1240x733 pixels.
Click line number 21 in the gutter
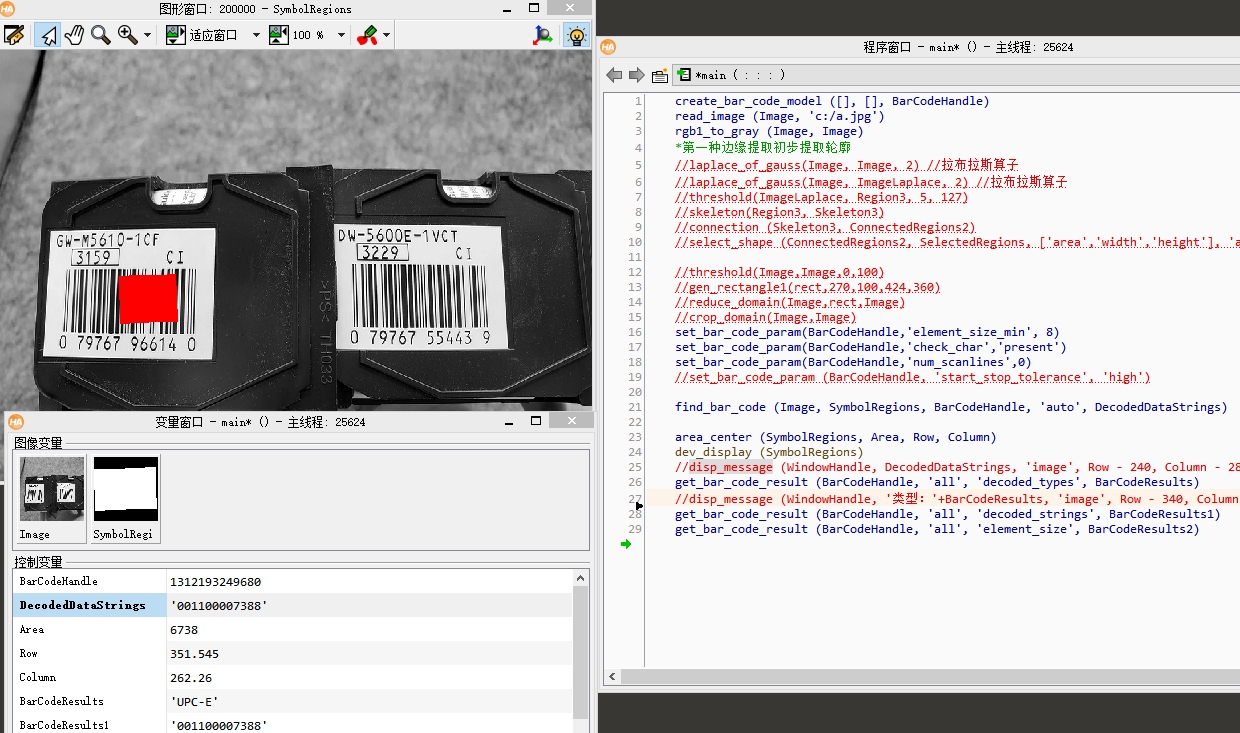coord(636,407)
